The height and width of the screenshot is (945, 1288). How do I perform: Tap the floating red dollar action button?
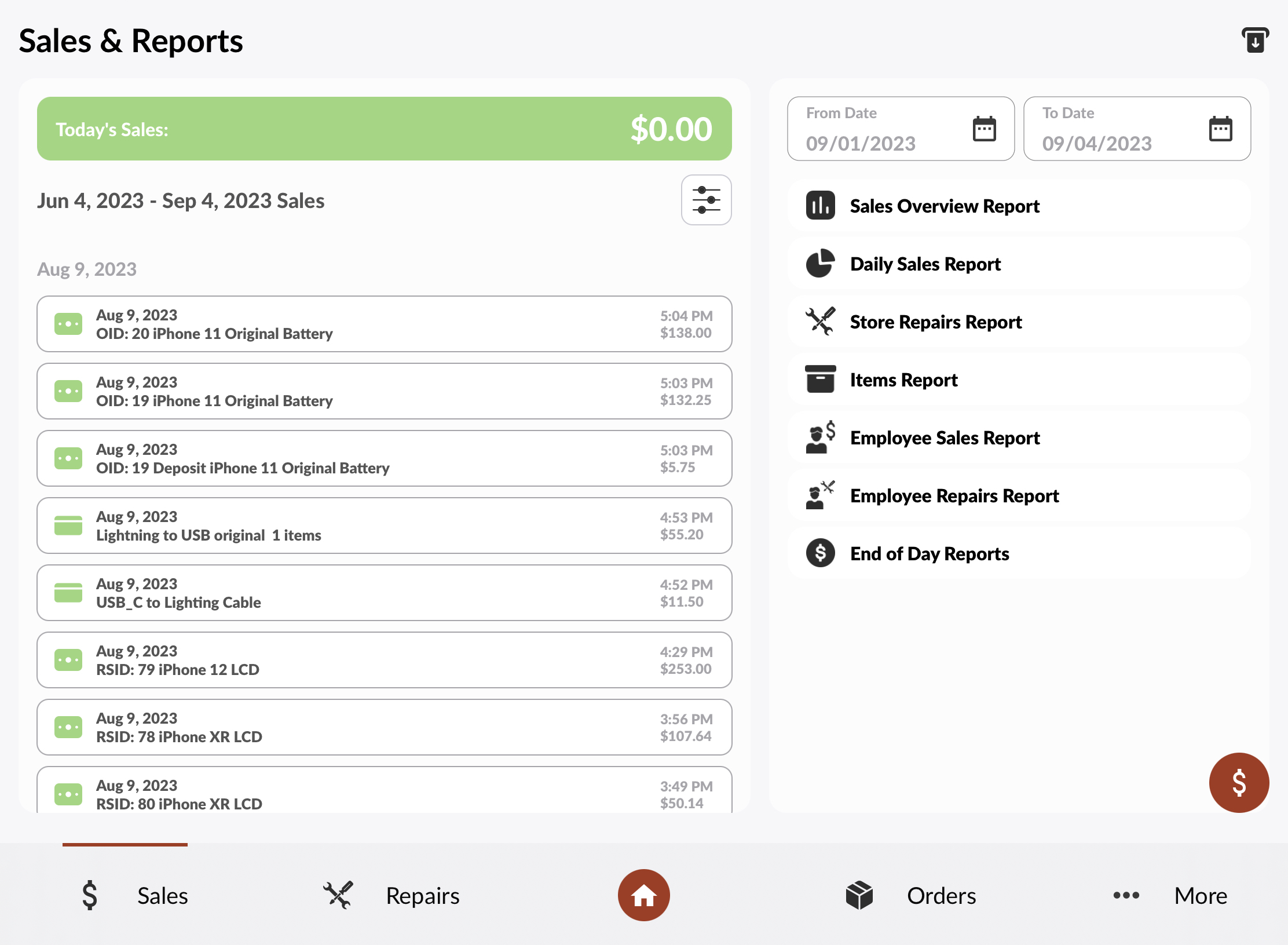tap(1239, 783)
